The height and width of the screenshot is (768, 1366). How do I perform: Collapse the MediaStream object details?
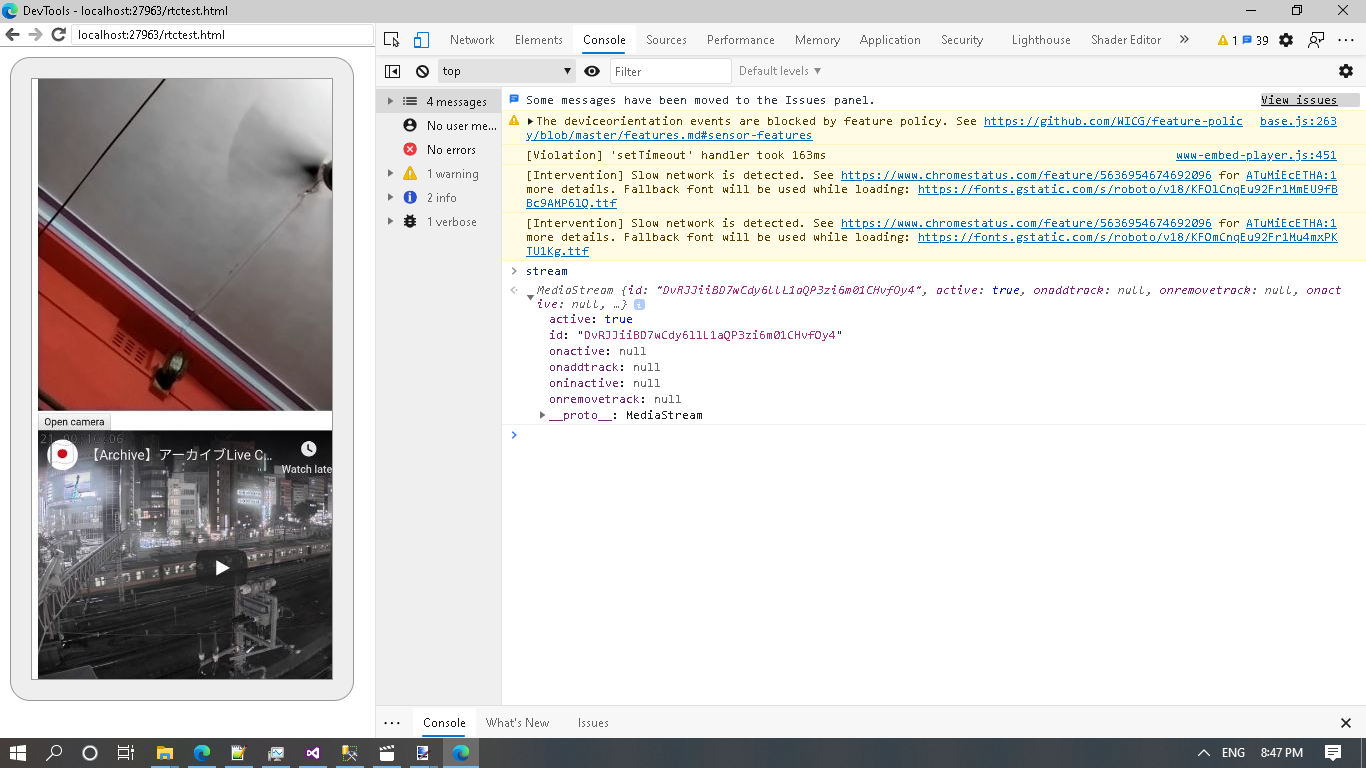[531, 296]
